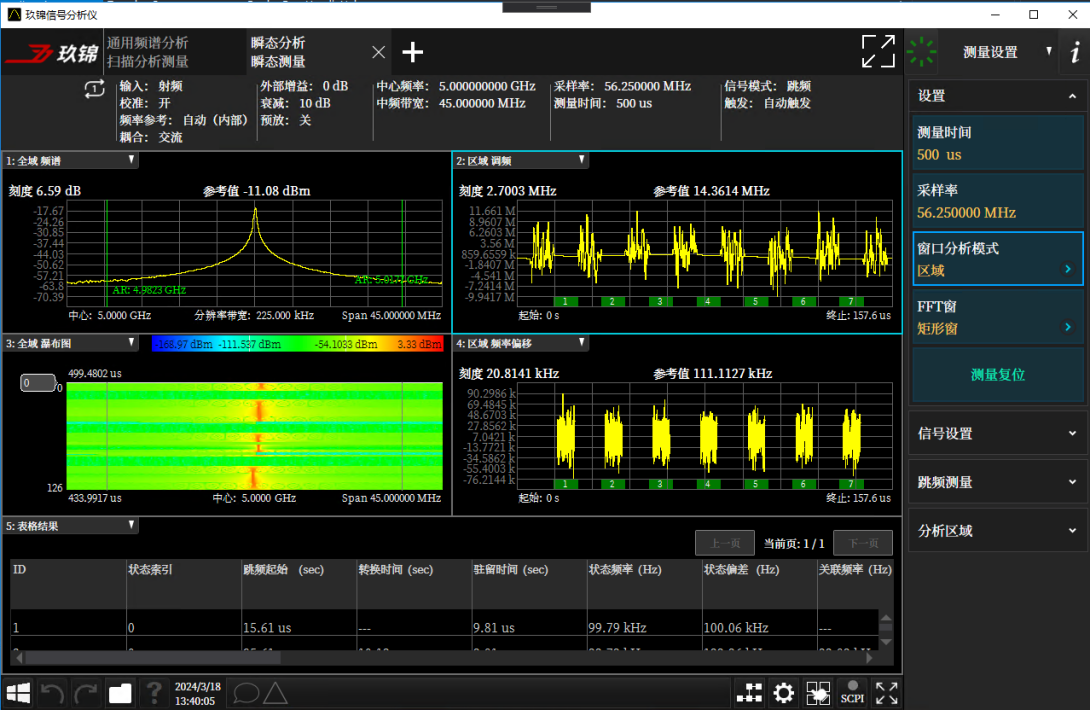Screen dimensions: 1090x710
Task: Add a new measurement tab
Action: click(x=412, y=52)
